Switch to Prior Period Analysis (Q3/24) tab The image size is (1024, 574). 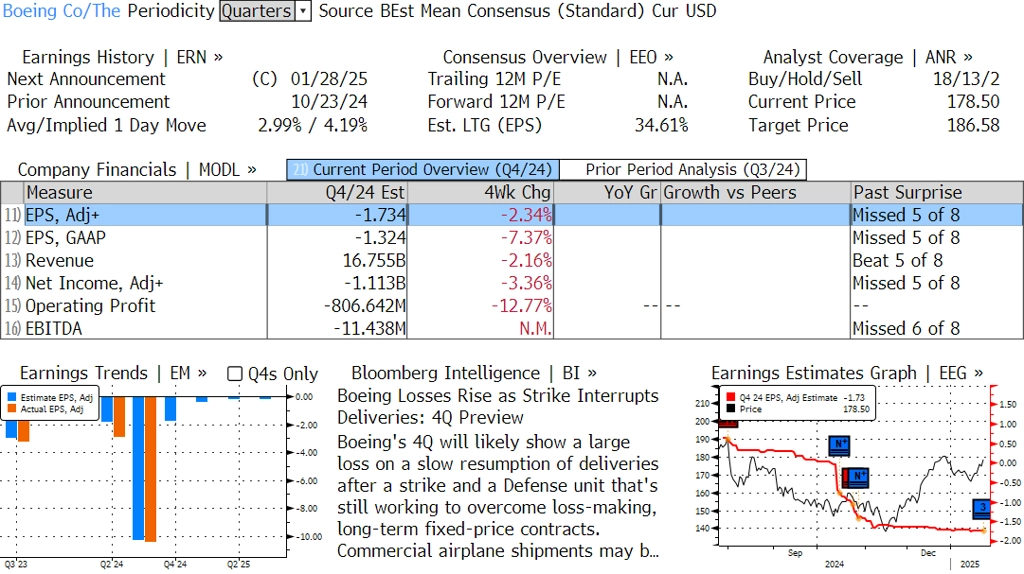(x=683, y=170)
